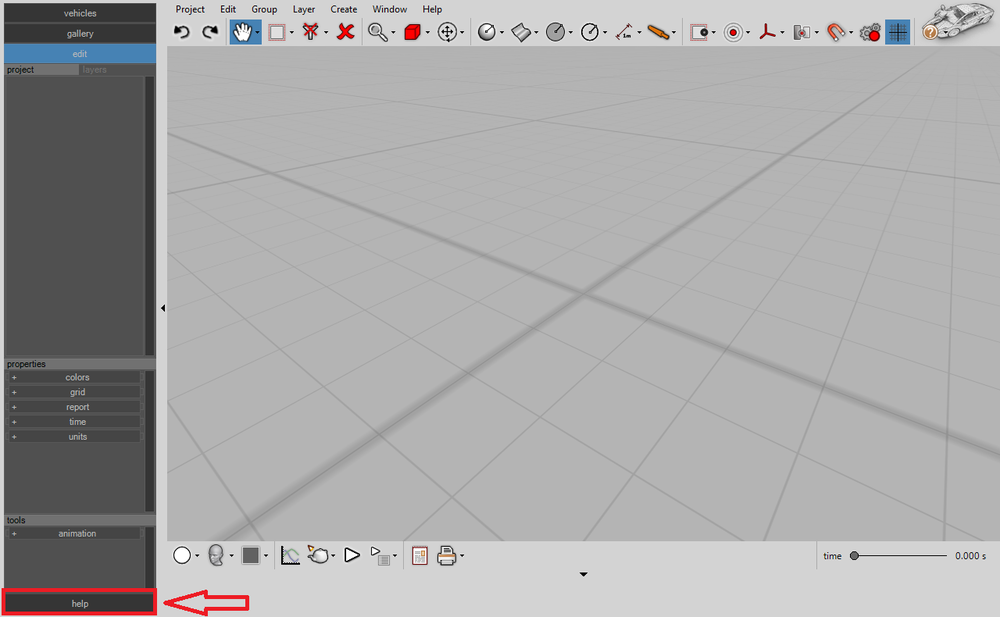Open the Group menu
This screenshot has width=1000, height=617.
(264, 10)
